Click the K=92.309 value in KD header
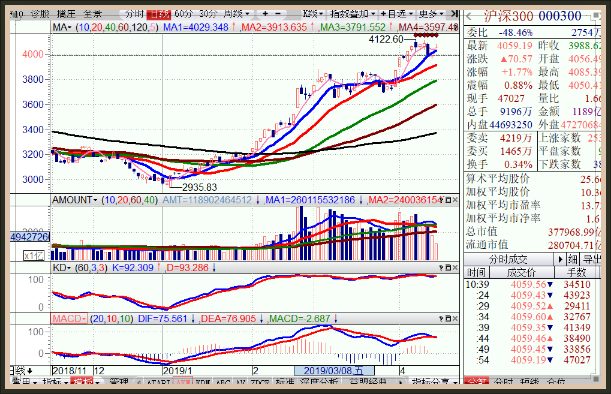The image size is (611, 394). click(132, 268)
